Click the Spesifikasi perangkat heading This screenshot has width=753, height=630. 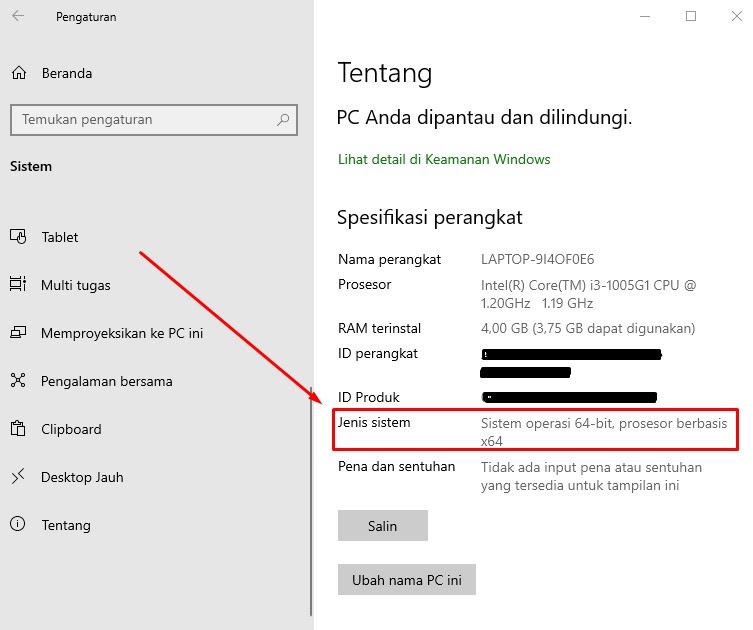click(x=430, y=218)
